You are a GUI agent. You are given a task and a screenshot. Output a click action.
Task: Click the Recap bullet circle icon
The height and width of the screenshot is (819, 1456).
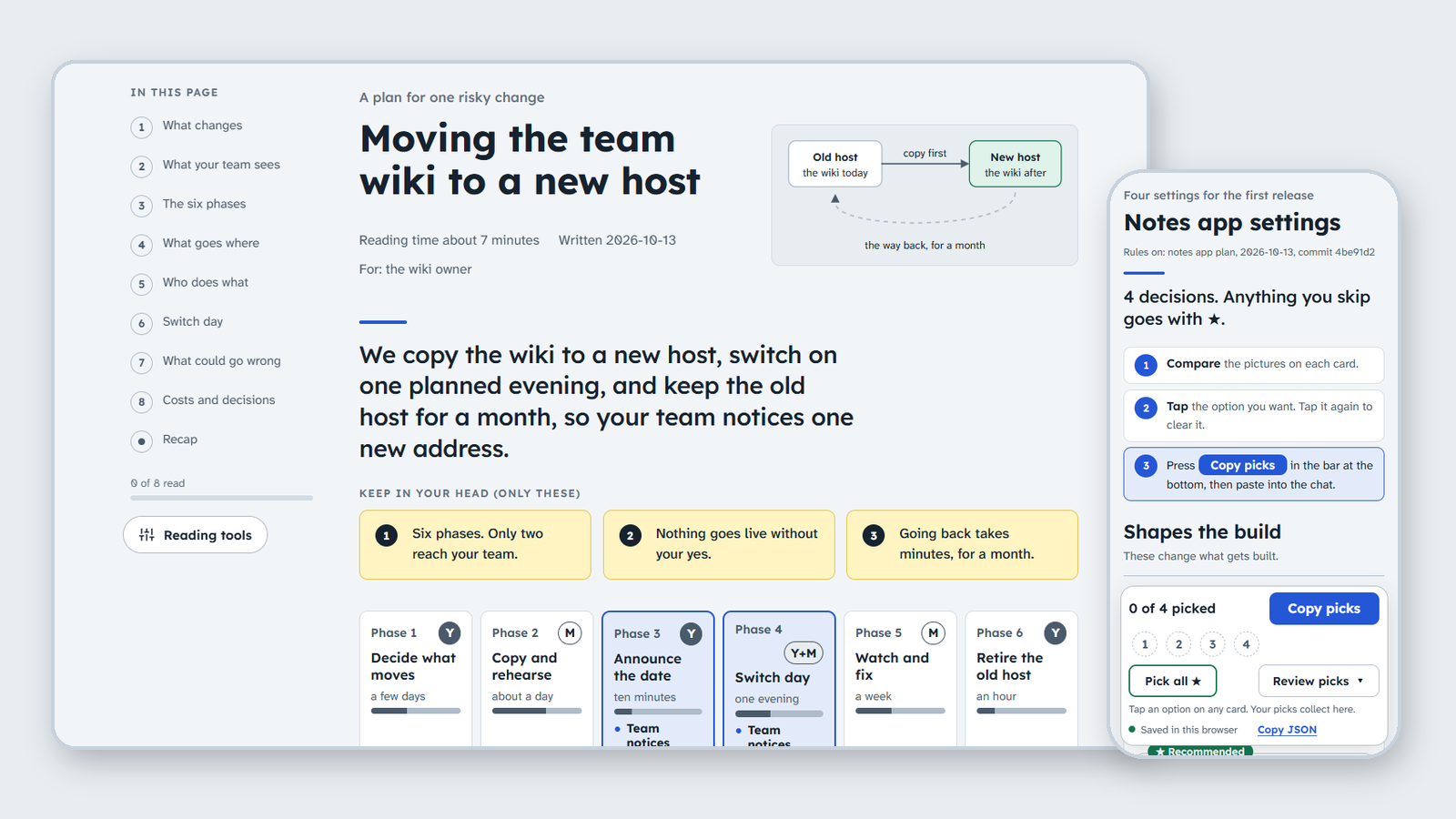141,441
